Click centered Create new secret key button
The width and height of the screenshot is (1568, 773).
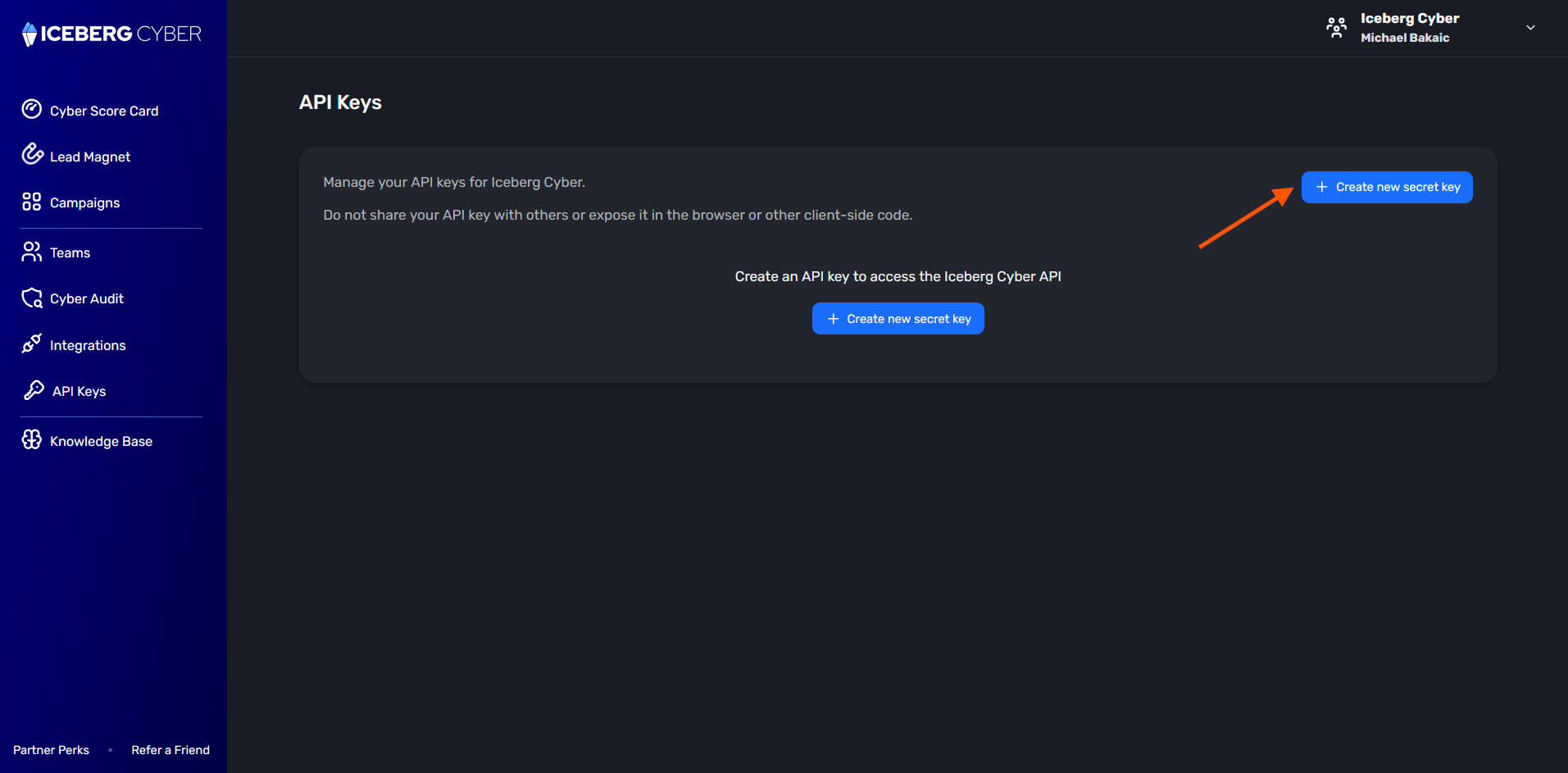[x=898, y=319]
